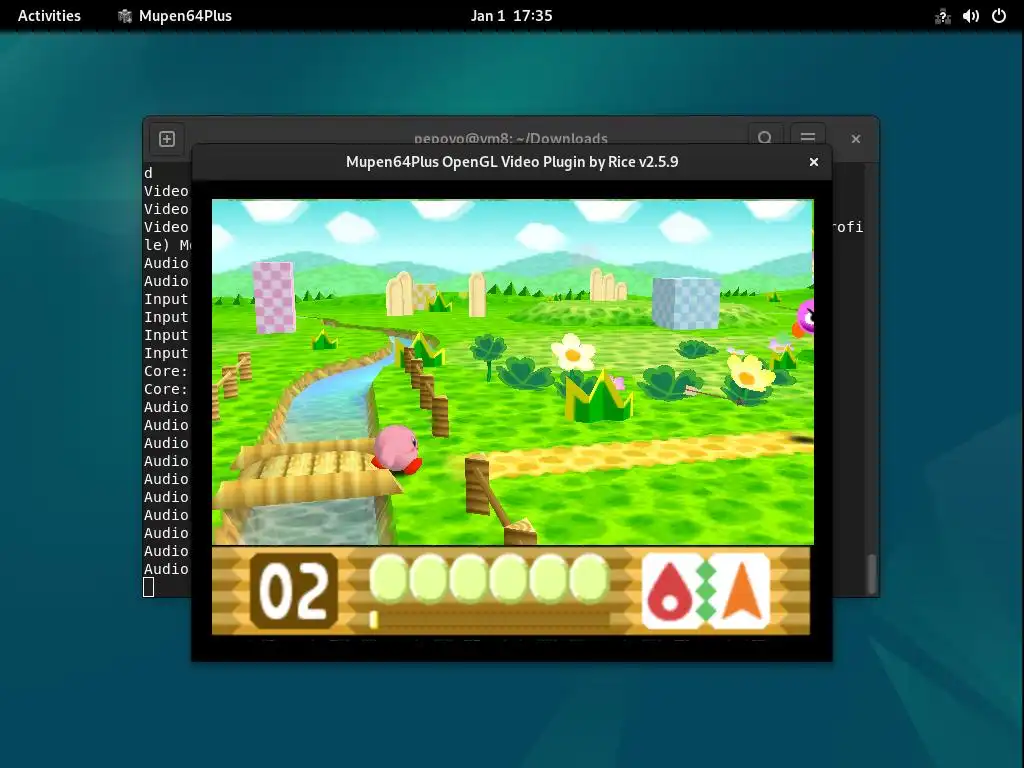Open the Mupen64Plus app menu in top bar
Viewport: 1024px width, 768px height.
pos(174,16)
